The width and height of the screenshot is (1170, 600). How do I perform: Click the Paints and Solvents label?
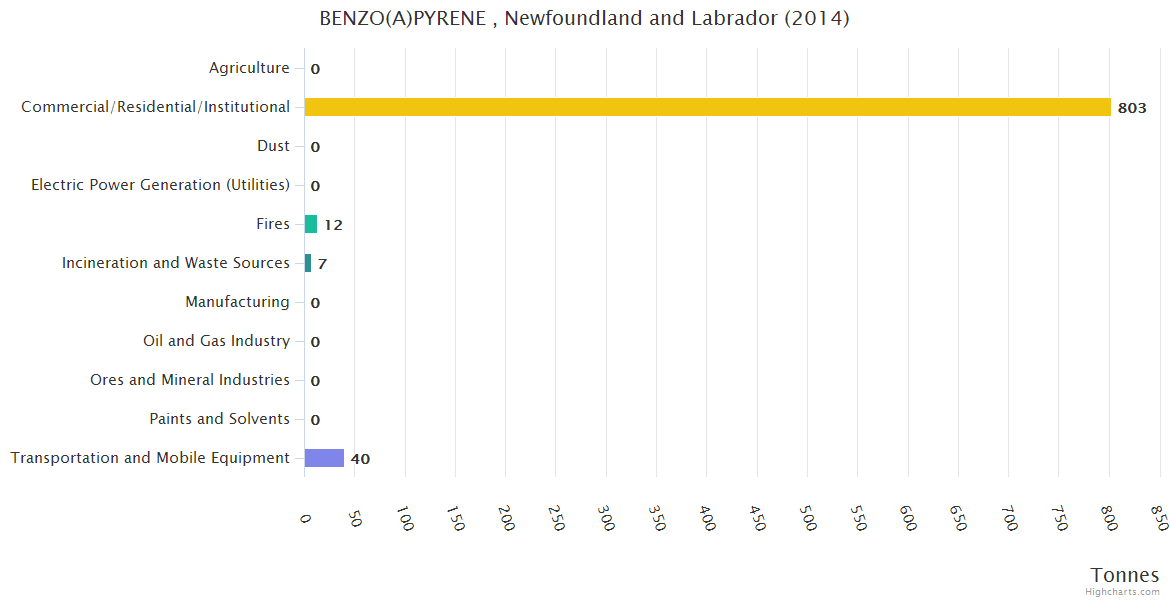(x=219, y=419)
